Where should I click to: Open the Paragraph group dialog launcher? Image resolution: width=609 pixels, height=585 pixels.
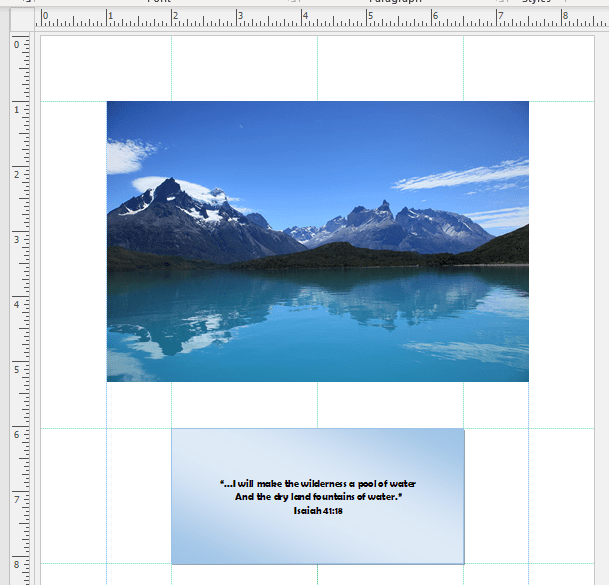[500, 2]
